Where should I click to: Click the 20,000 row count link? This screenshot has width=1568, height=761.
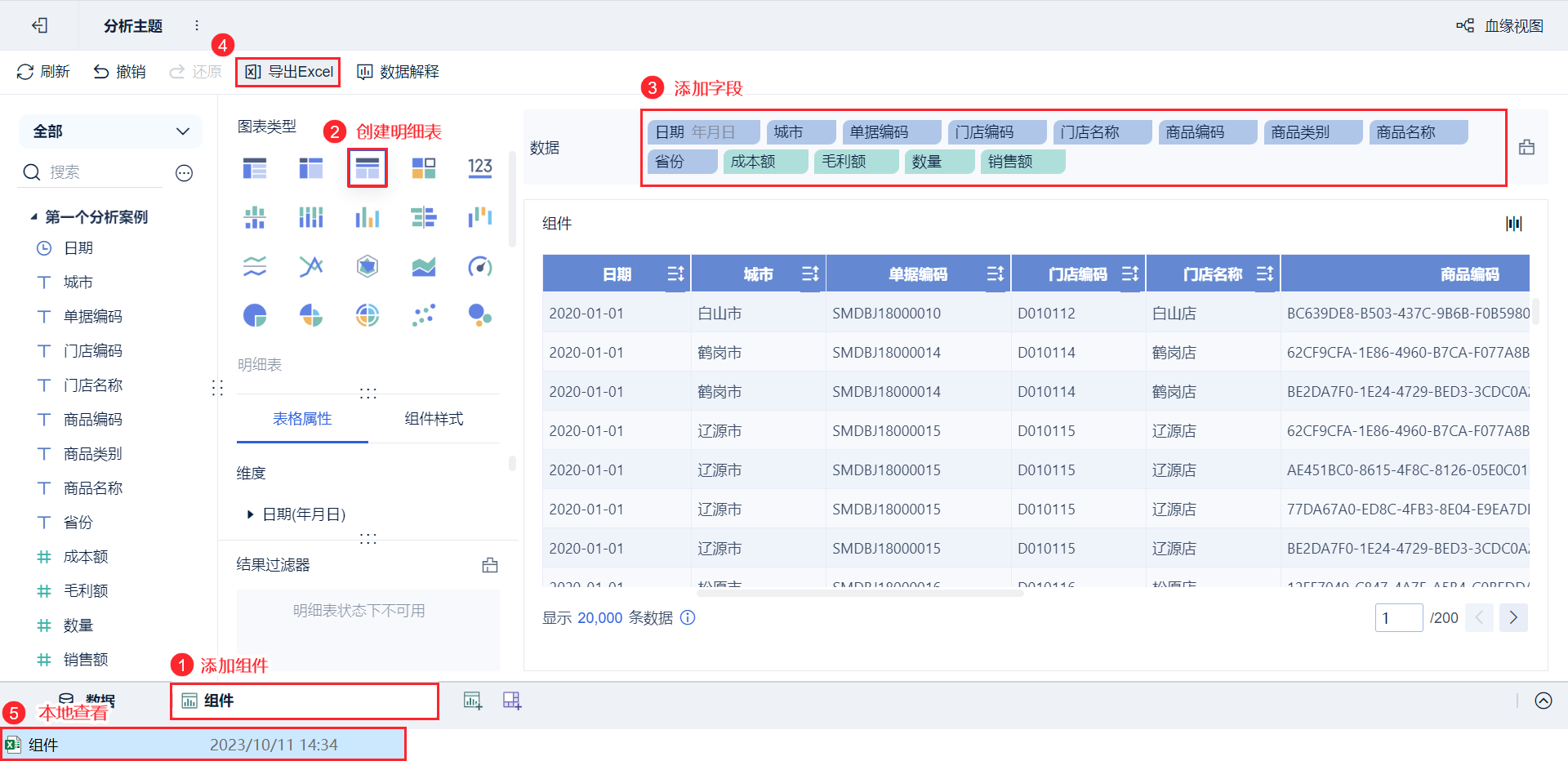pyautogui.click(x=600, y=618)
